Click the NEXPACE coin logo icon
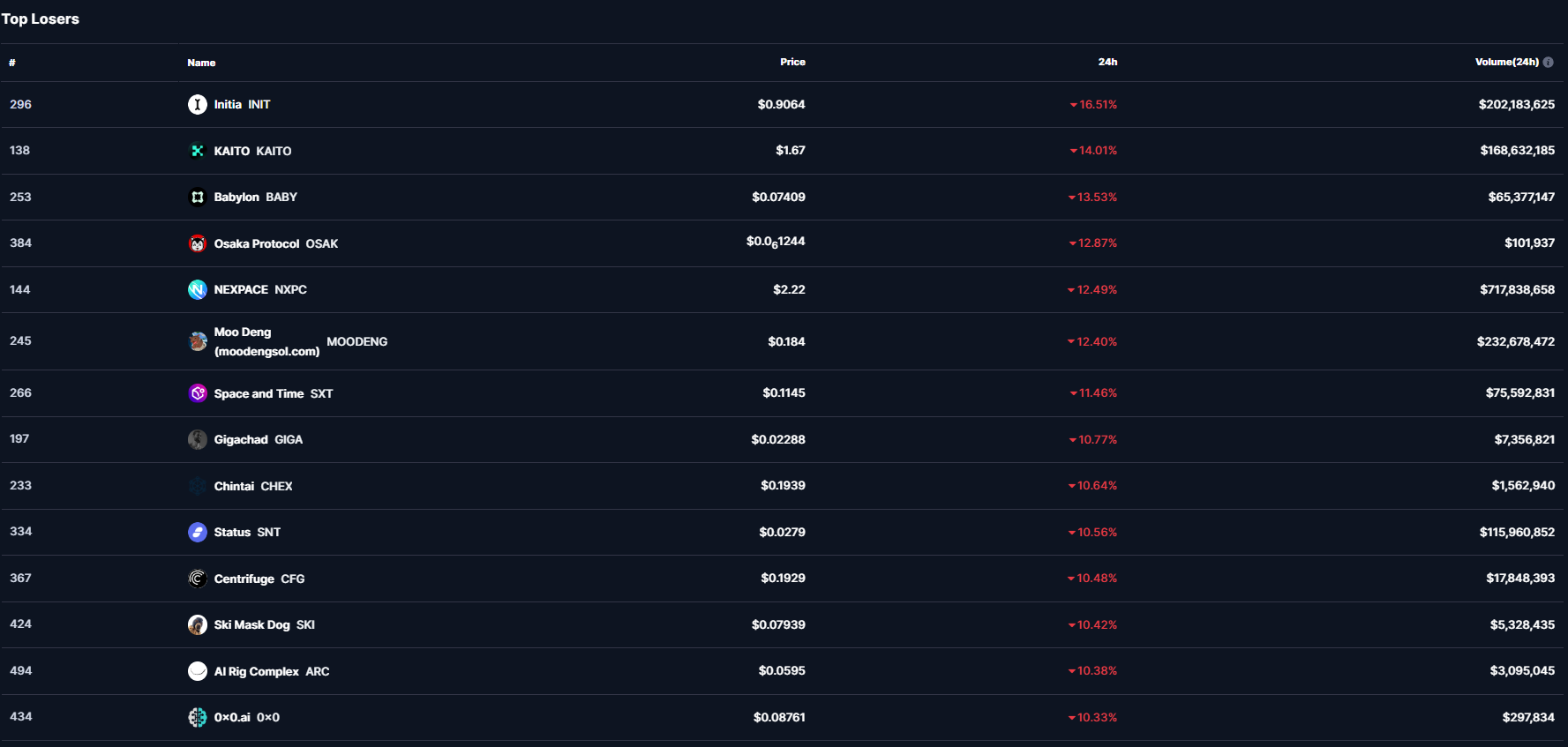The height and width of the screenshot is (747, 1568). [198, 289]
